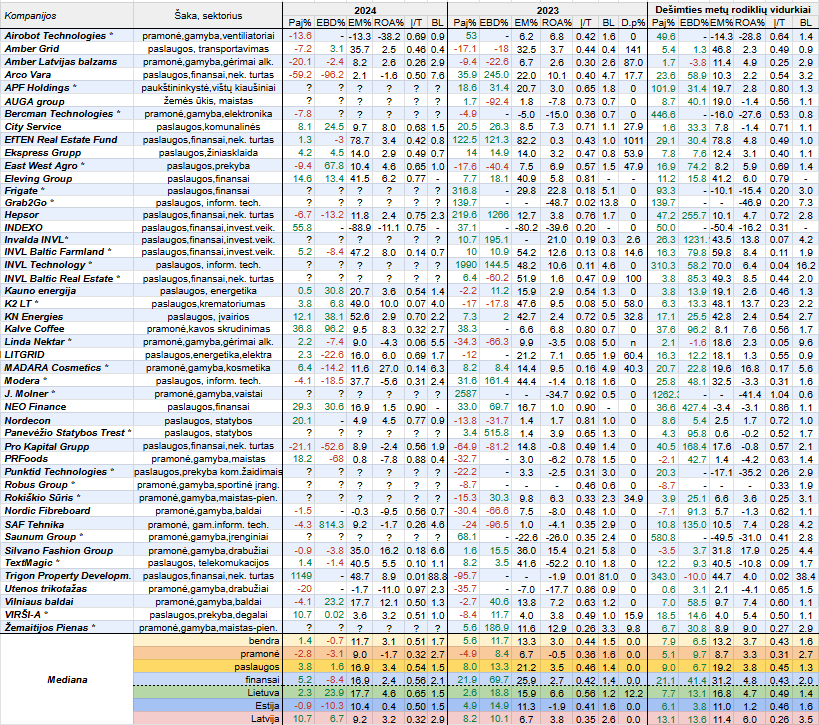
Task: Select the Trigon Property Developm. cell
Action: pyautogui.click(x=68, y=576)
